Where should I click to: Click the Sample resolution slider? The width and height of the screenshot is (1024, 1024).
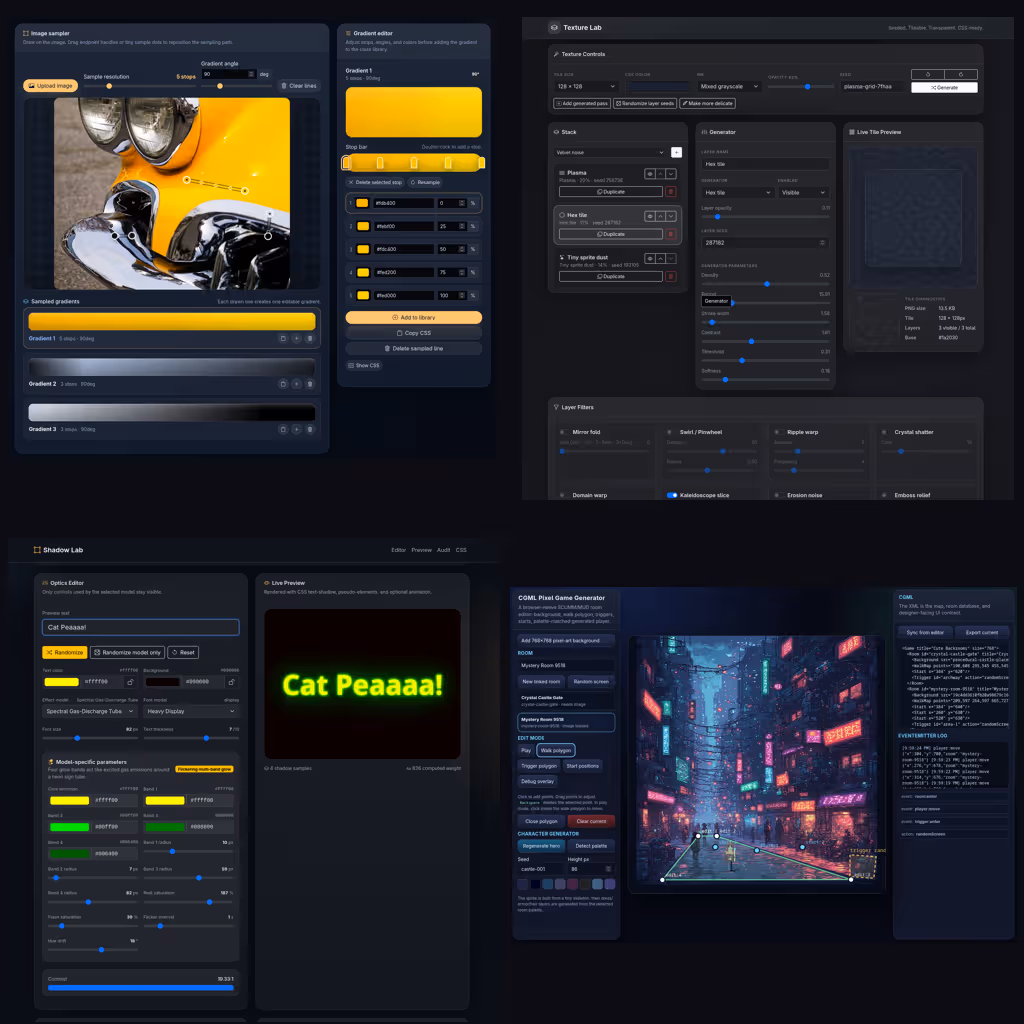[140, 86]
